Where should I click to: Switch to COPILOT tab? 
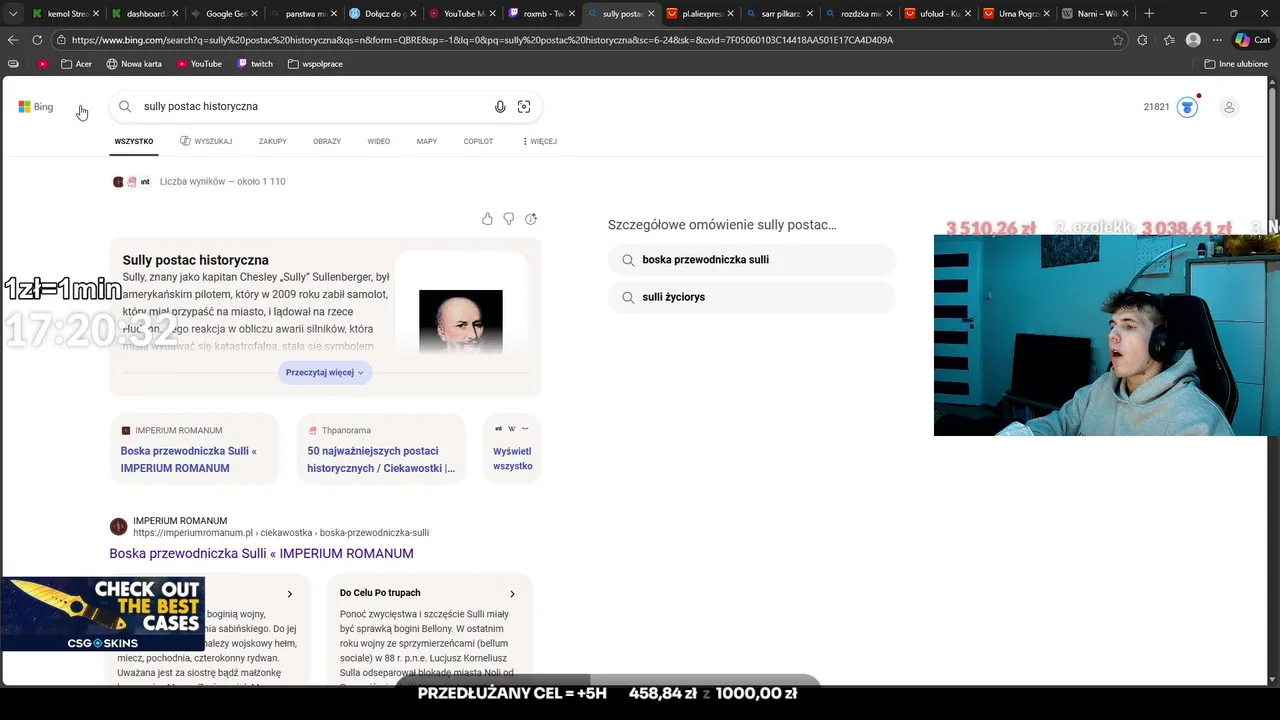coord(478,142)
